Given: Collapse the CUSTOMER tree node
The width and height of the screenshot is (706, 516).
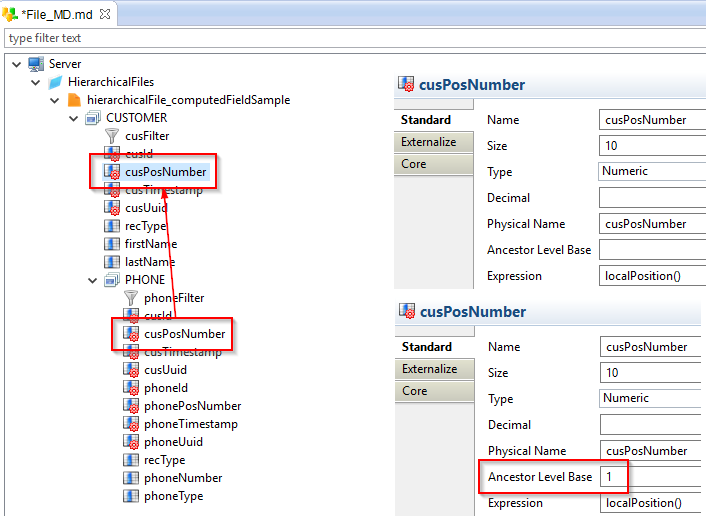Looking at the screenshot, I should [x=73, y=118].
